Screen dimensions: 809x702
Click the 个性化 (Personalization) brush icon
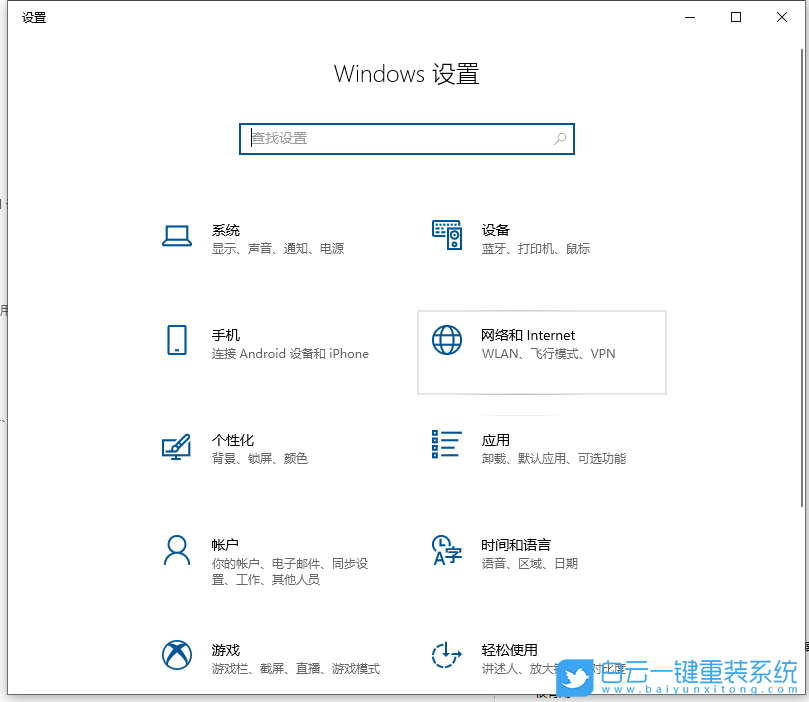(177, 447)
